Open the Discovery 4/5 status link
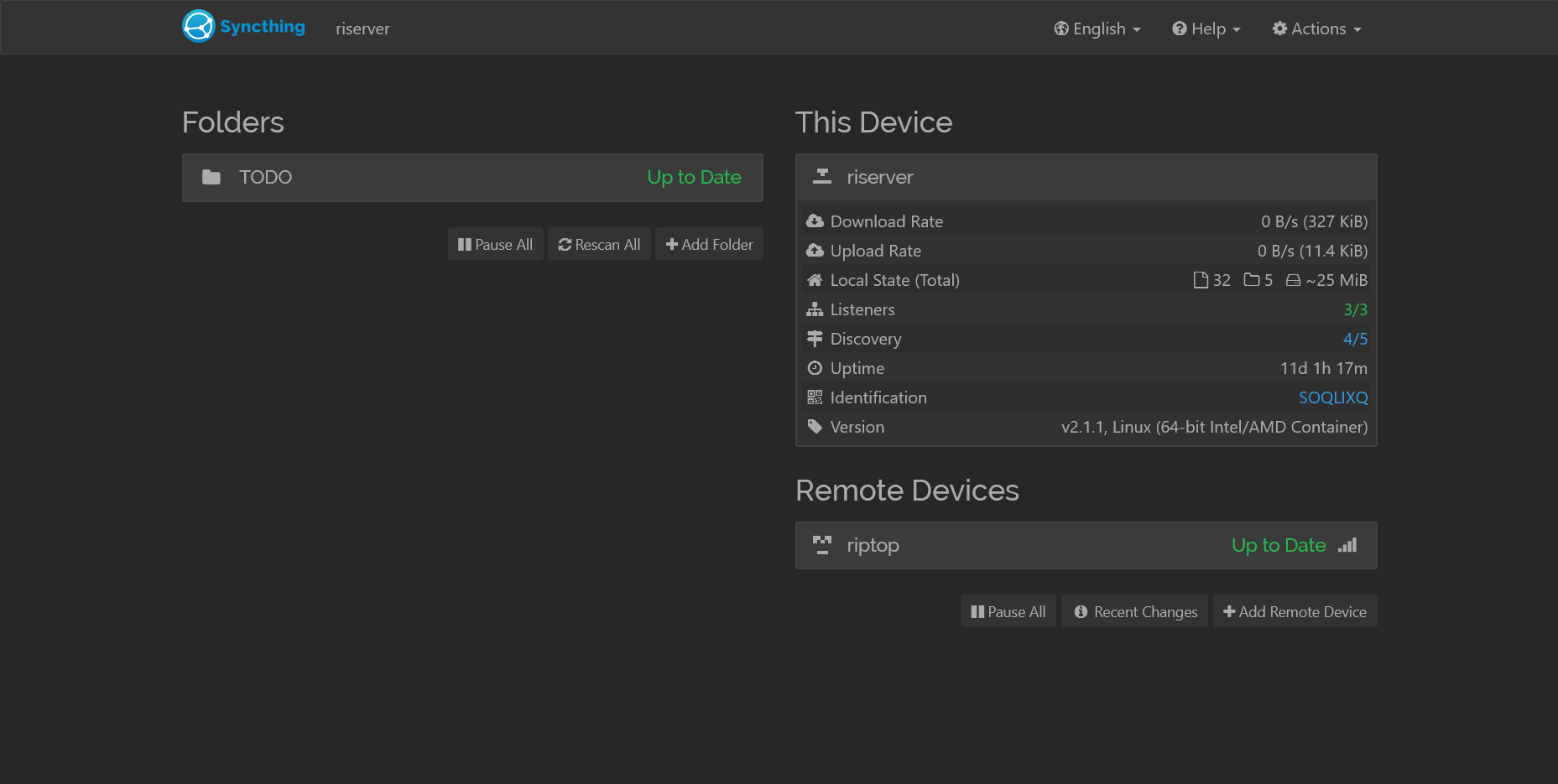This screenshot has height=784, width=1558. click(1355, 339)
